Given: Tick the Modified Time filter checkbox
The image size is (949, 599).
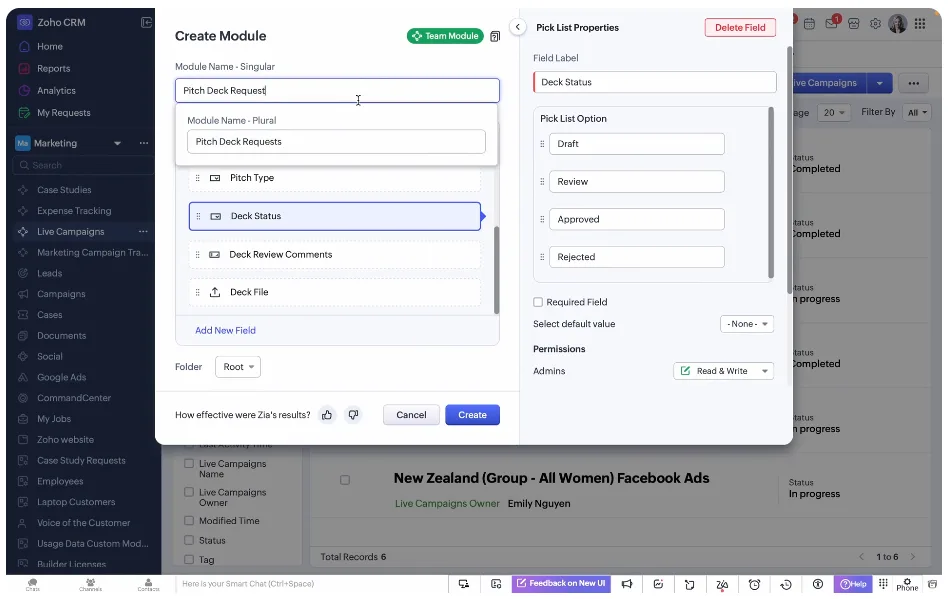Looking at the screenshot, I should pos(187,521).
